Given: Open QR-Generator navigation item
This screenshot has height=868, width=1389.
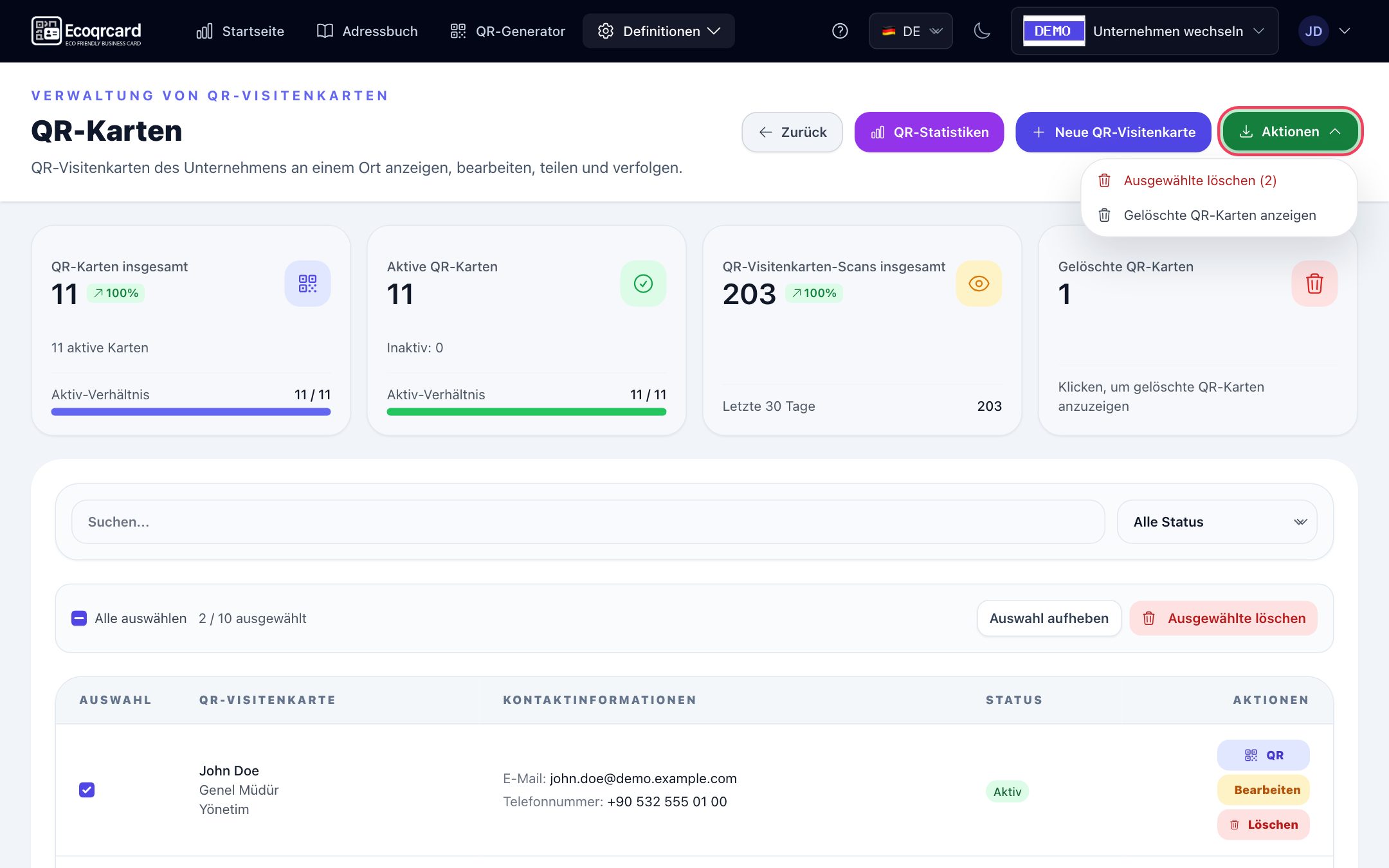Looking at the screenshot, I should click(508, 31).
